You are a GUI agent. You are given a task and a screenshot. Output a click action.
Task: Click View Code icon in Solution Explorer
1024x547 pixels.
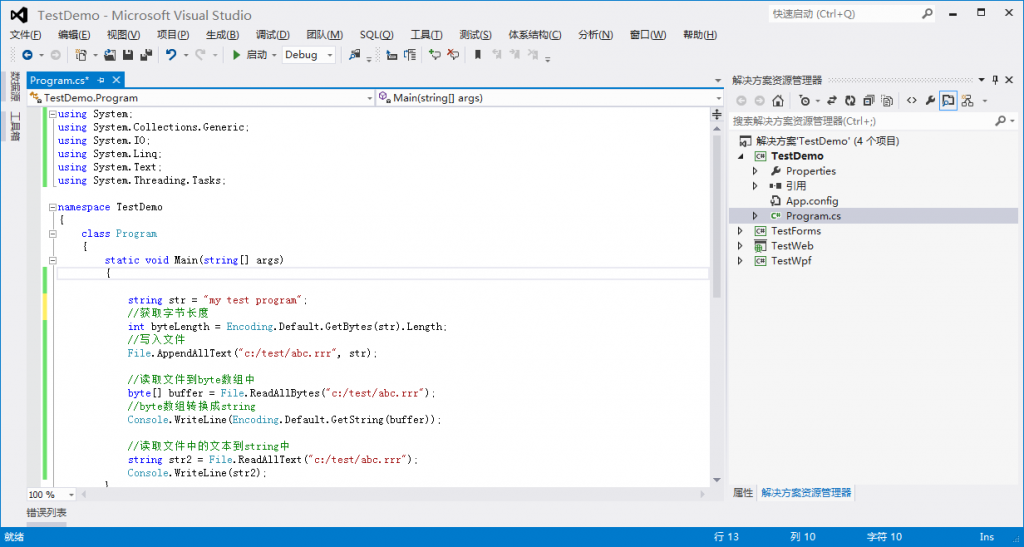(911, 101)
